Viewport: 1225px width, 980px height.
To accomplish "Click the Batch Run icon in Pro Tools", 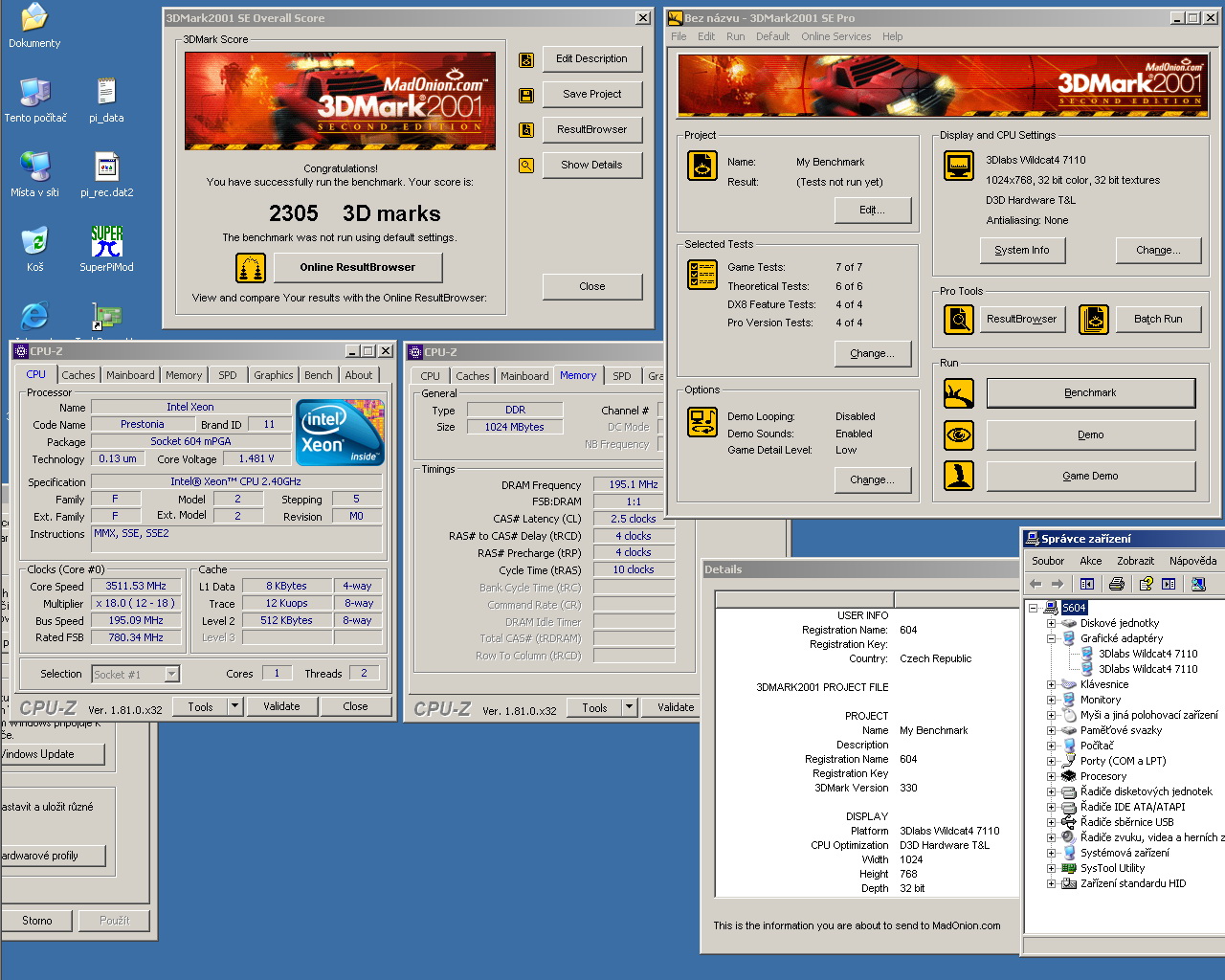I will [1094, 320].
